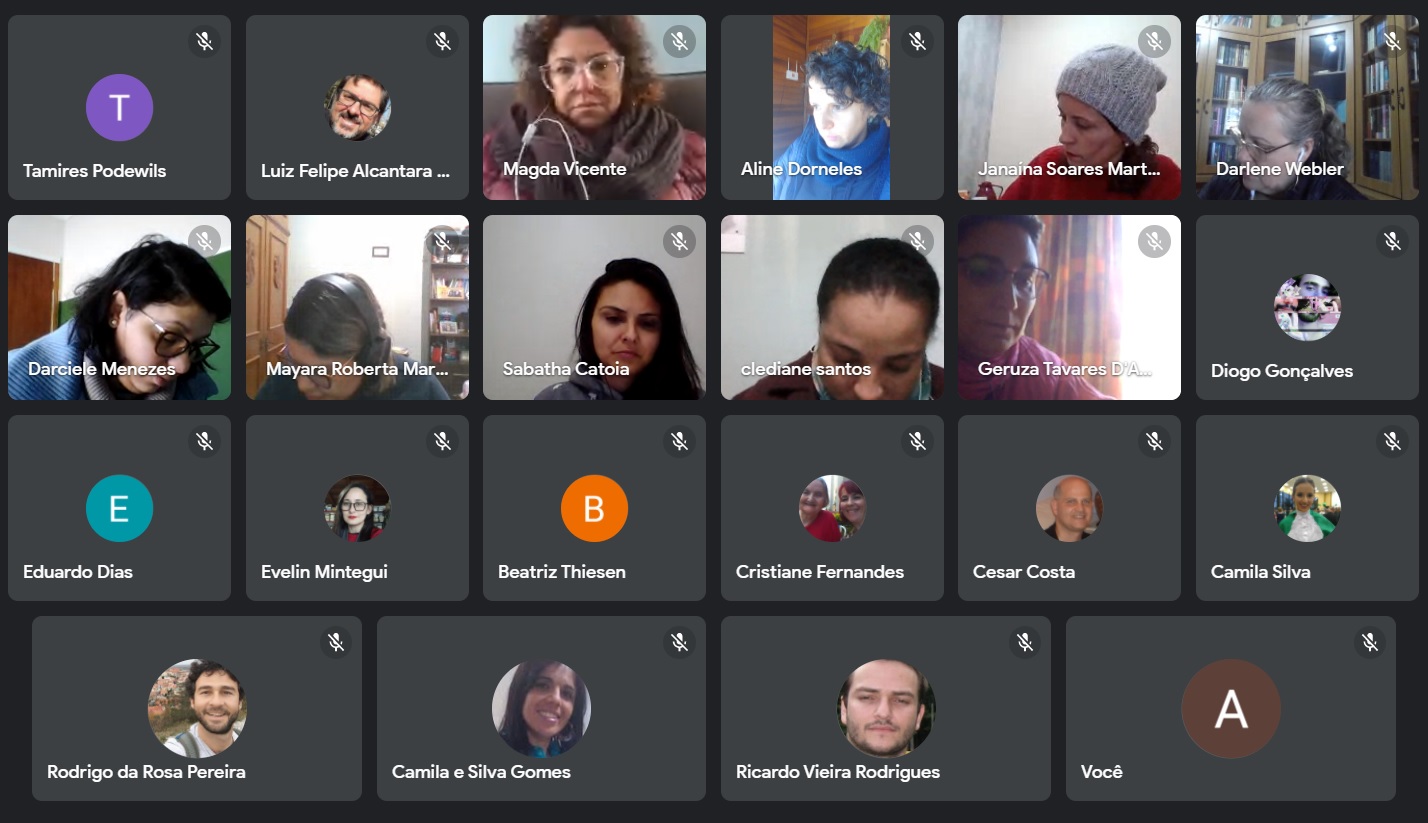Viewport: 1428px width, 823px height.
Task: Click muted mic icon on Beatriz Thiesen tile
Action: click(x=679, y=441)
